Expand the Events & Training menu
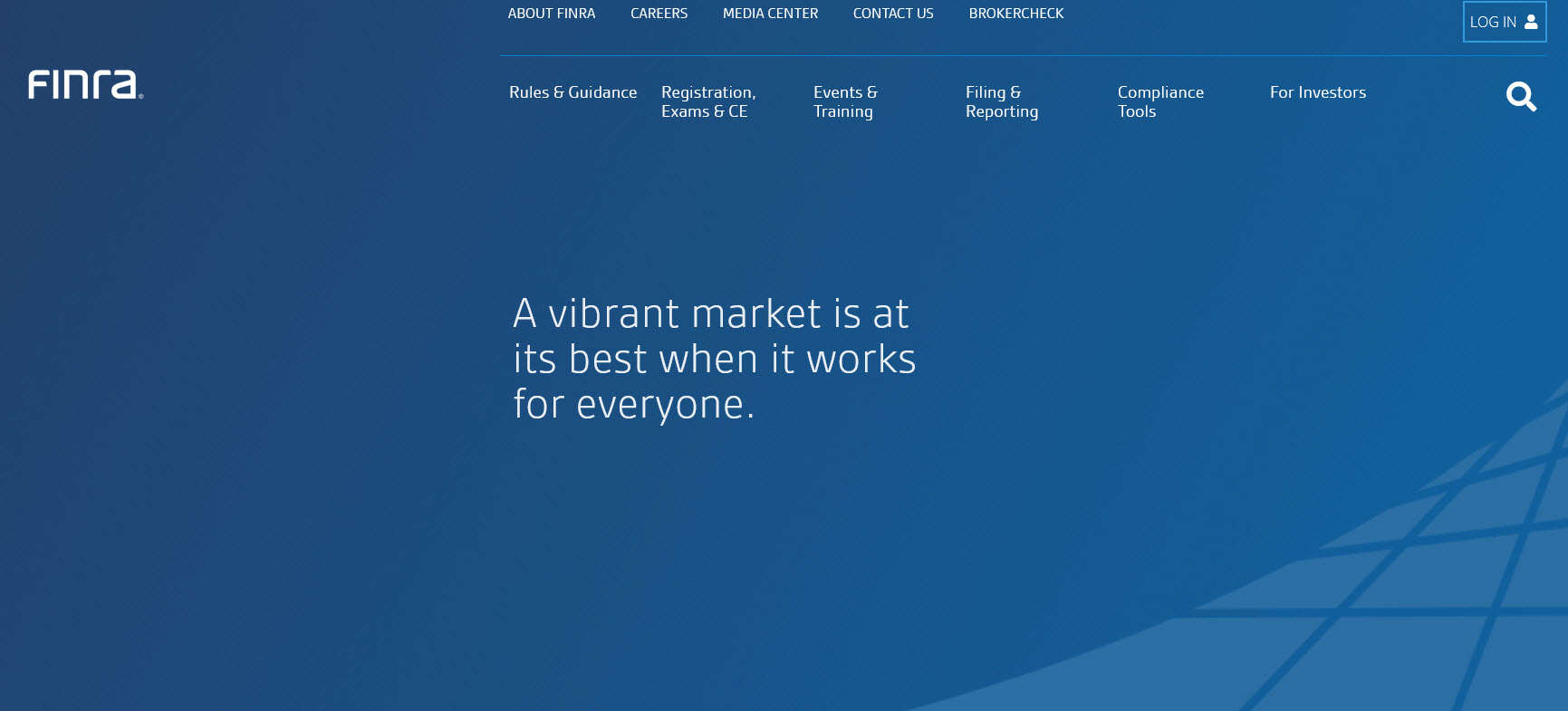The height and width of the screenshot is (711, 1568). click(x=844, y=101)
